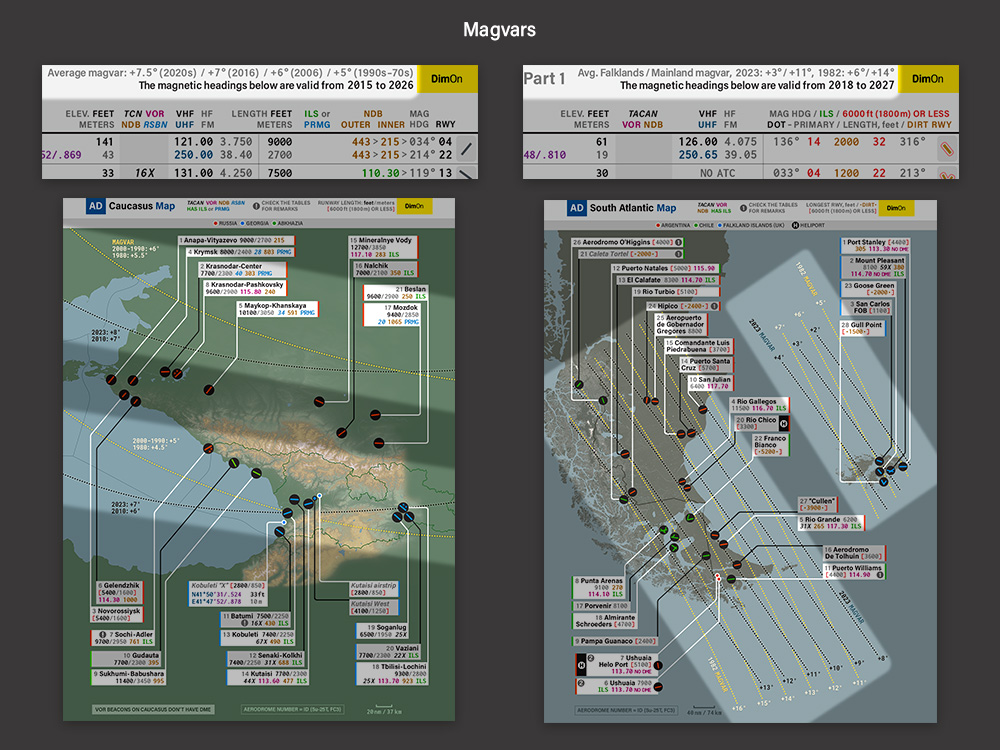Select the Nalchik airfield label
Image resolution: width=1000 pixels, height=750 pixels.
click(385, 269)
